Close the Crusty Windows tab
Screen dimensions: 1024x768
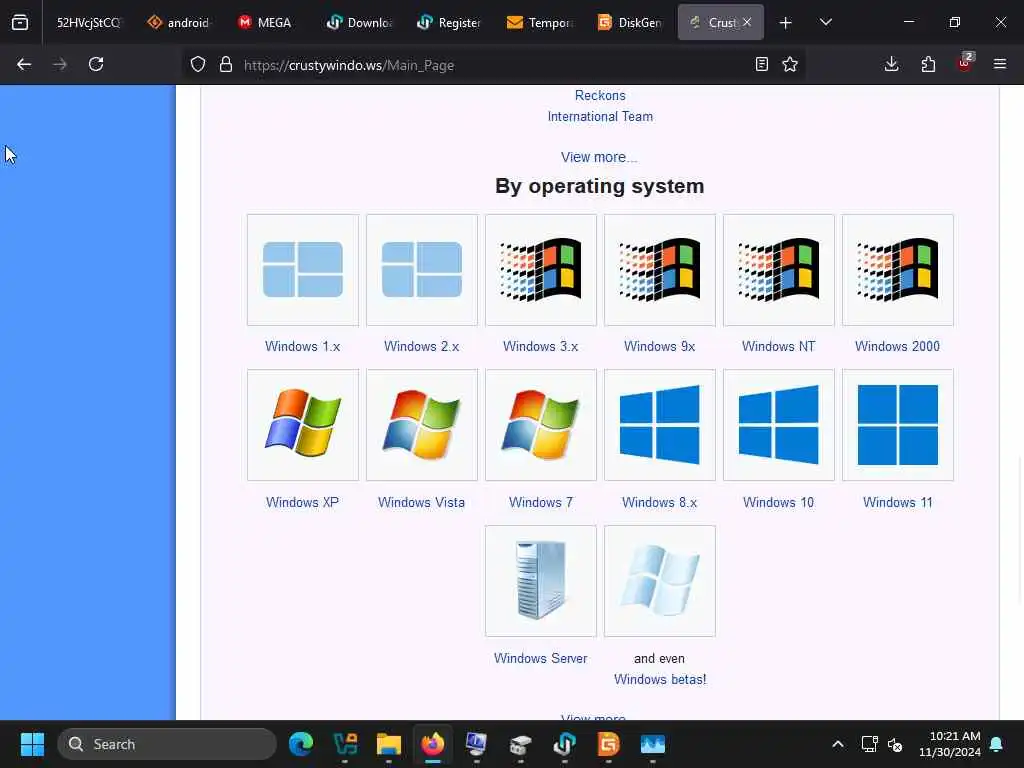click(747, 22)
